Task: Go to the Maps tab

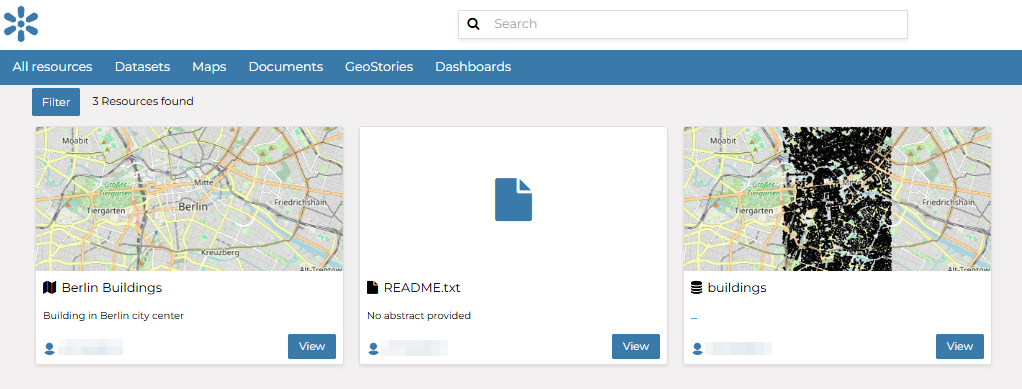Action: (x=209, y=67)
